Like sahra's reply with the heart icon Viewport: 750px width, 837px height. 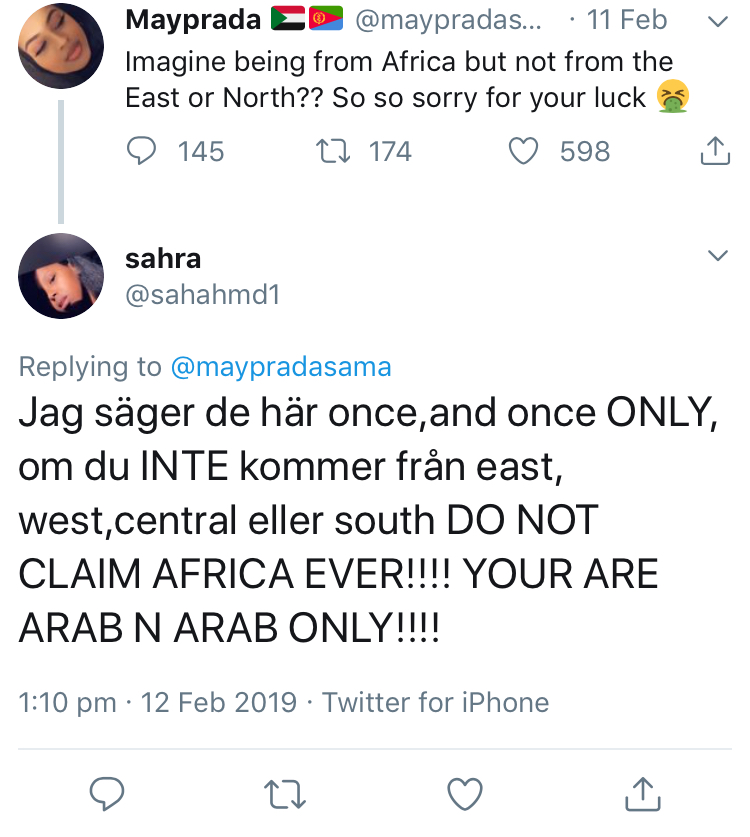tap(464, 793)
